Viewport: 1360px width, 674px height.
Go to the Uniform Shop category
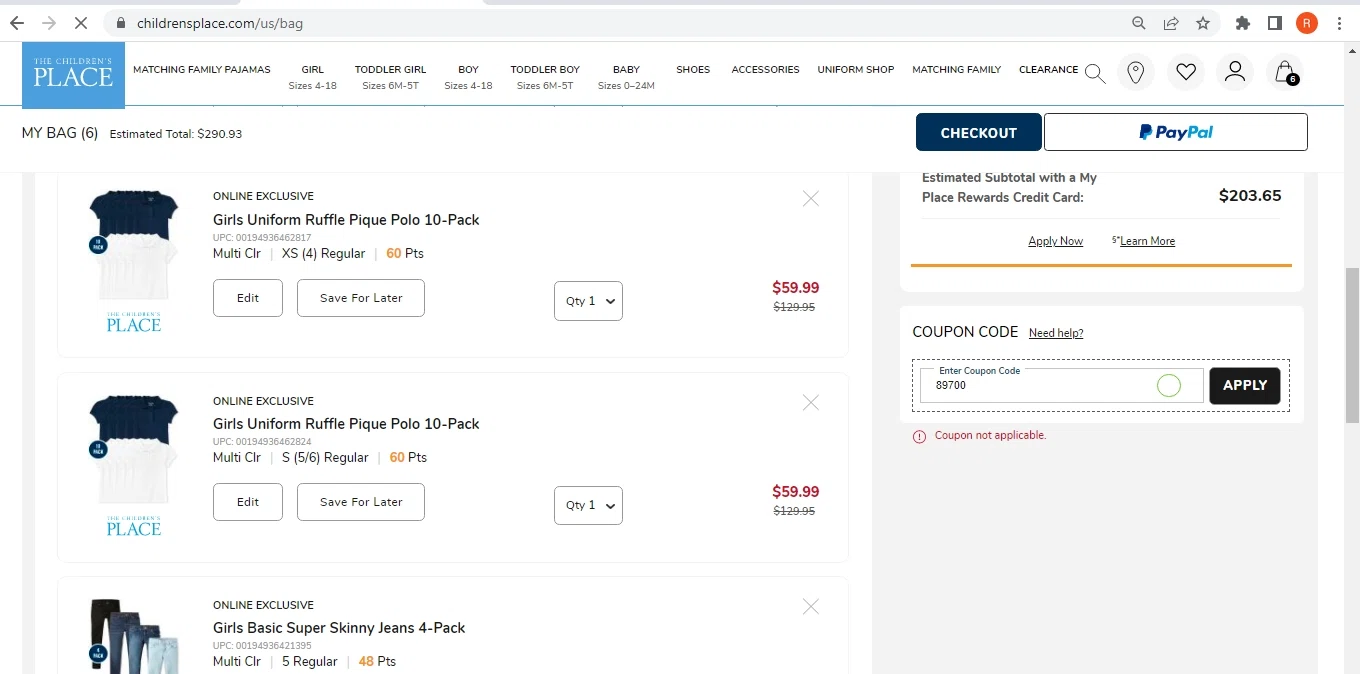(x=855, y=70)
